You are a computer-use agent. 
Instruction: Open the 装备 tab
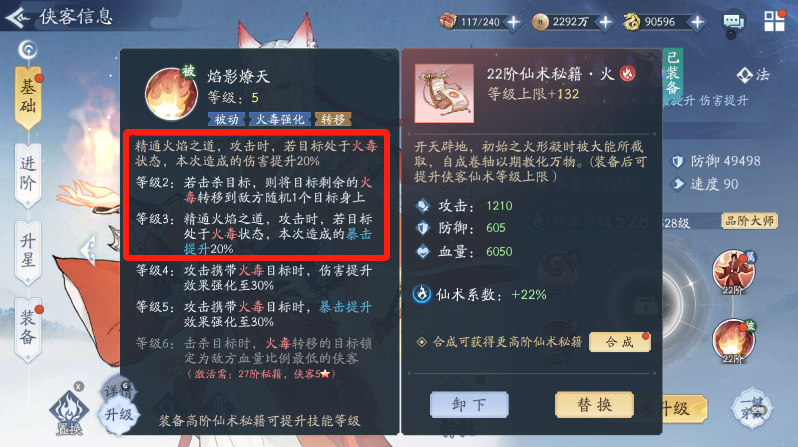coord(28,329)
